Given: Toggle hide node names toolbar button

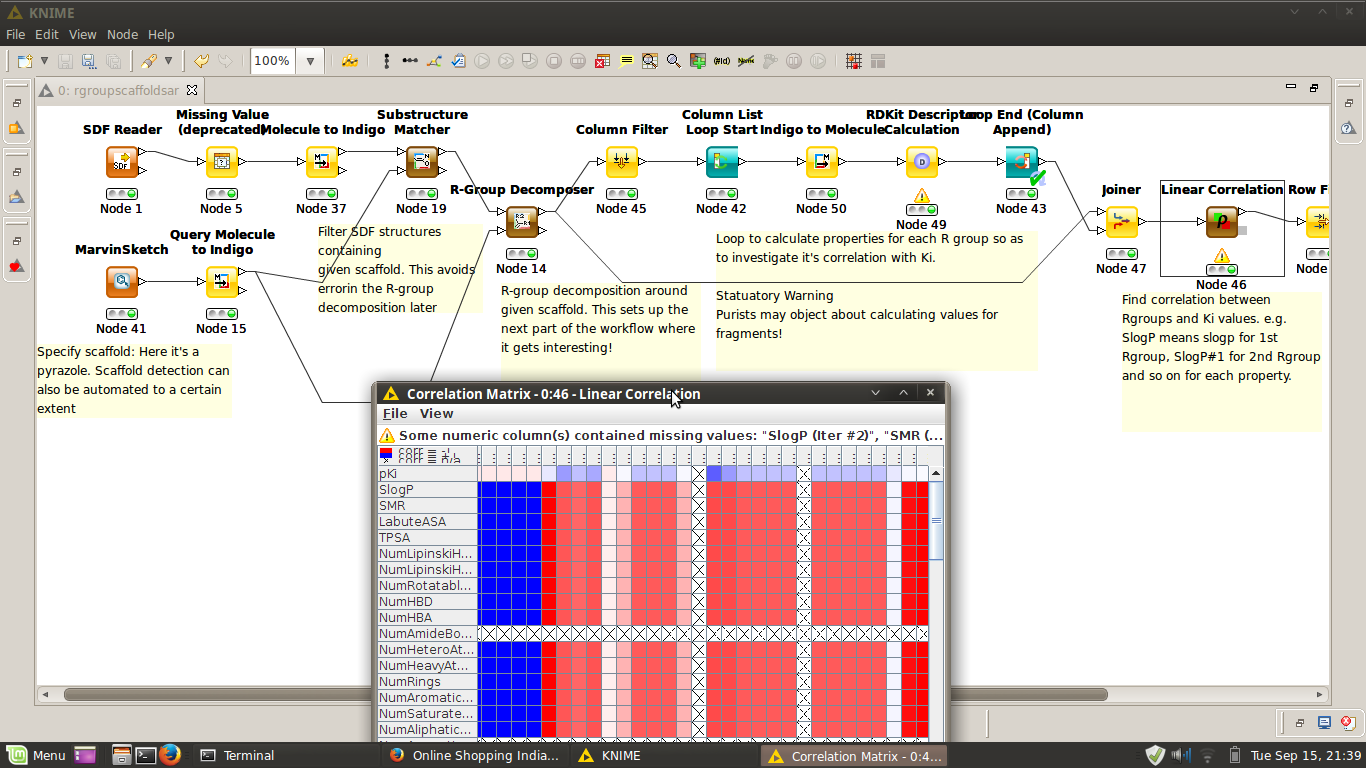Looking at the screenshot, I should (746, 61).
